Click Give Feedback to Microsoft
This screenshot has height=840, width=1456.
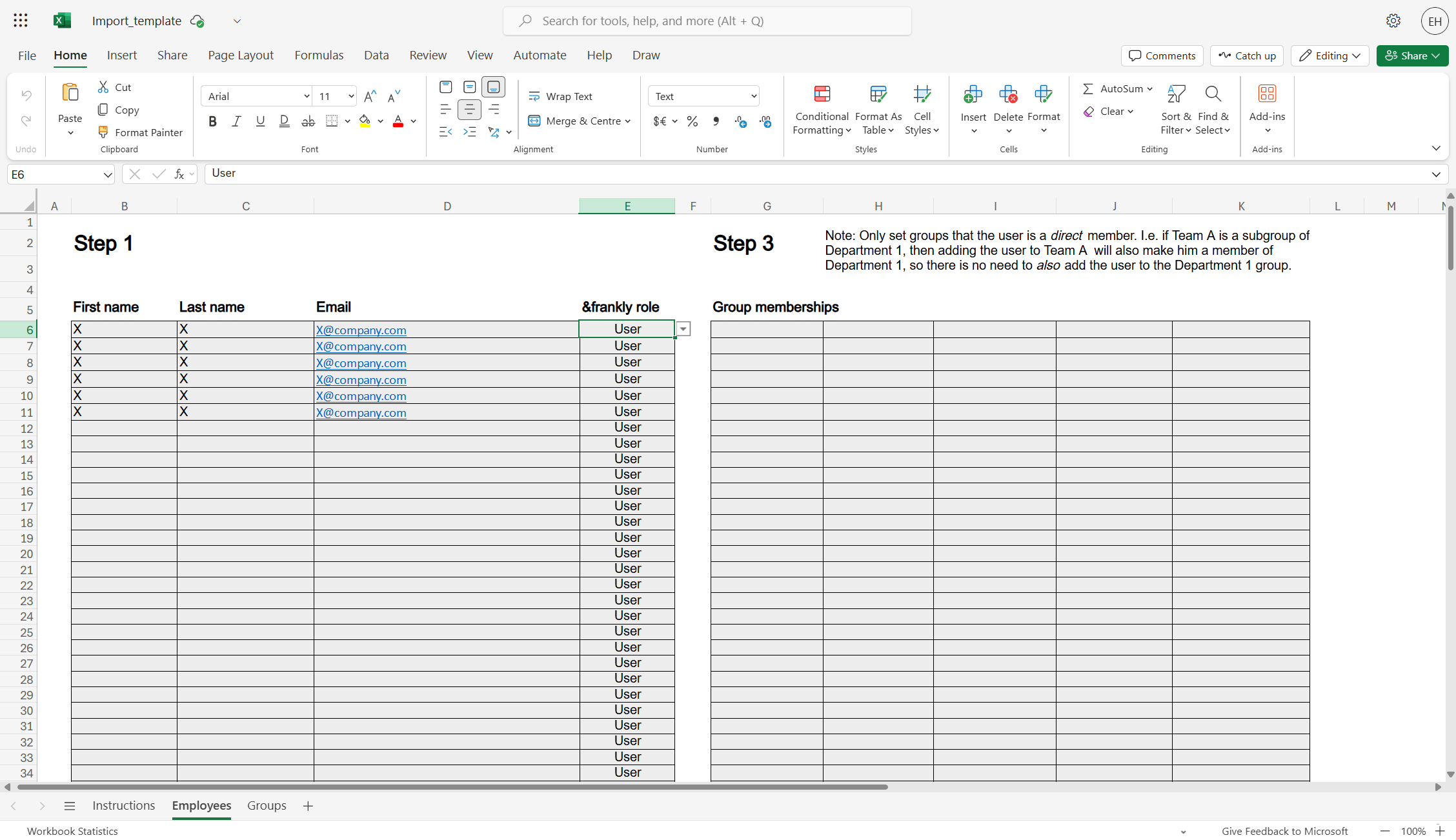point(1284,831)
